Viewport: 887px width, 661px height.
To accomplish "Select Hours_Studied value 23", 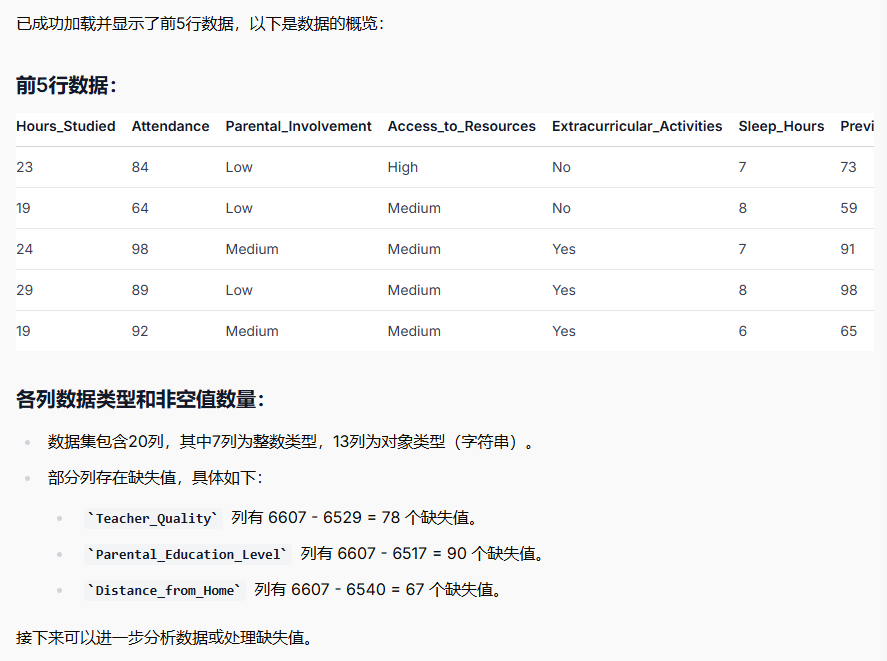I will click(x=24, y=168).
